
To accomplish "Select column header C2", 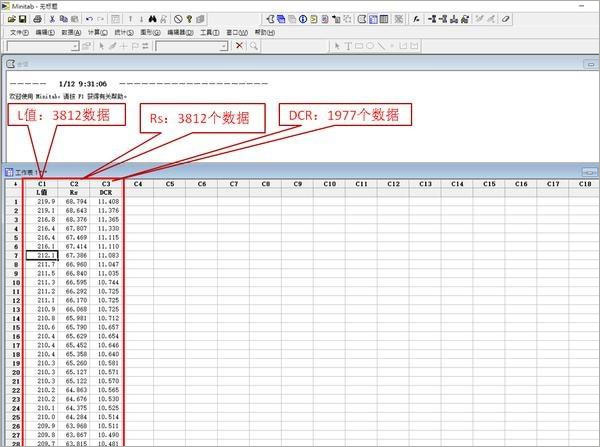I will (x=74, y=184).
